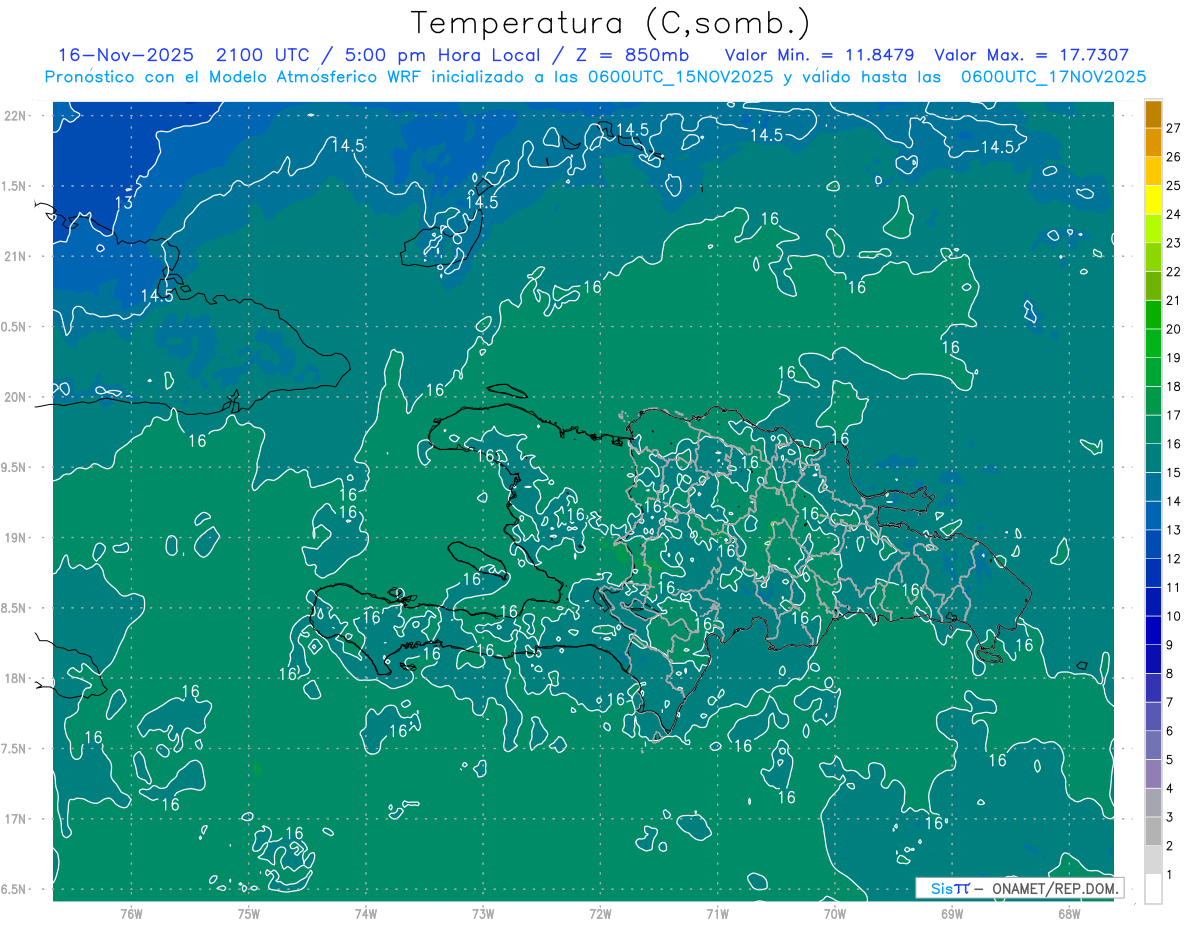Select the '18N' latitude axis label

16,678
